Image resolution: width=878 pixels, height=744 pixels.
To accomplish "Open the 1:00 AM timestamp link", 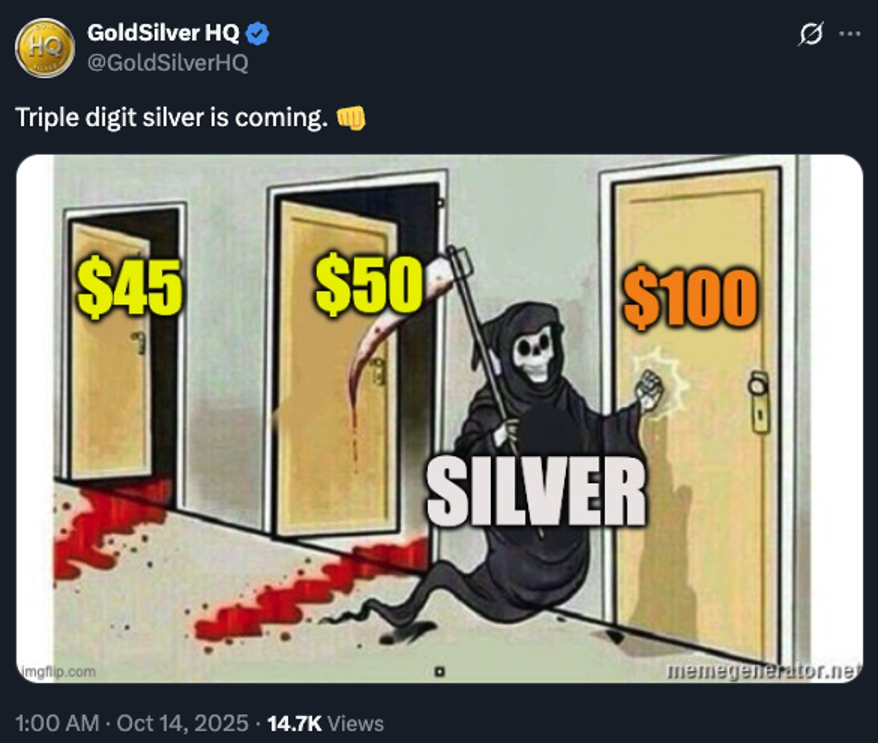I will pos(57,723).
